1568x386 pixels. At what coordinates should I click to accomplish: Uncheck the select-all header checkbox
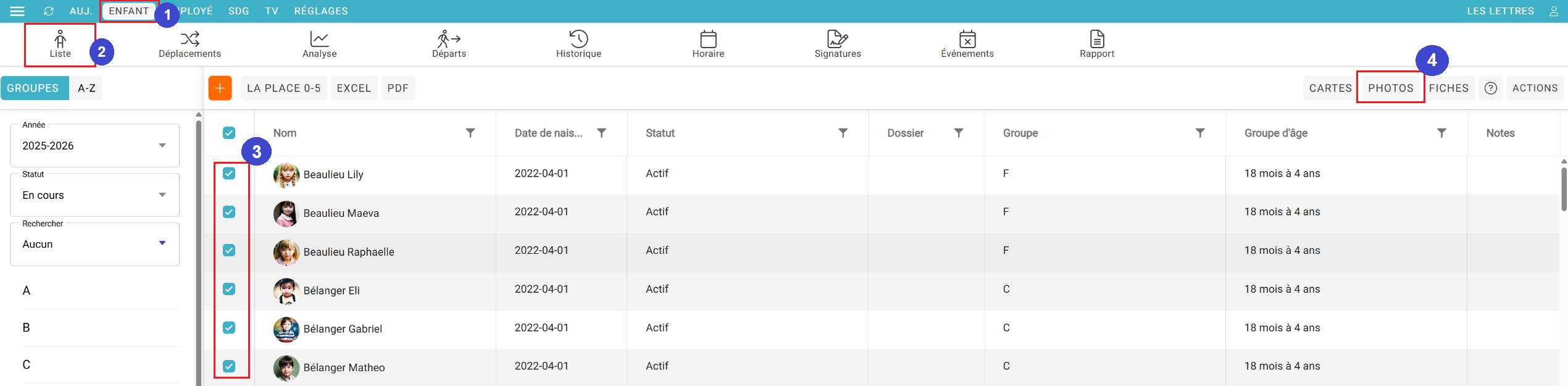[229, 133]
